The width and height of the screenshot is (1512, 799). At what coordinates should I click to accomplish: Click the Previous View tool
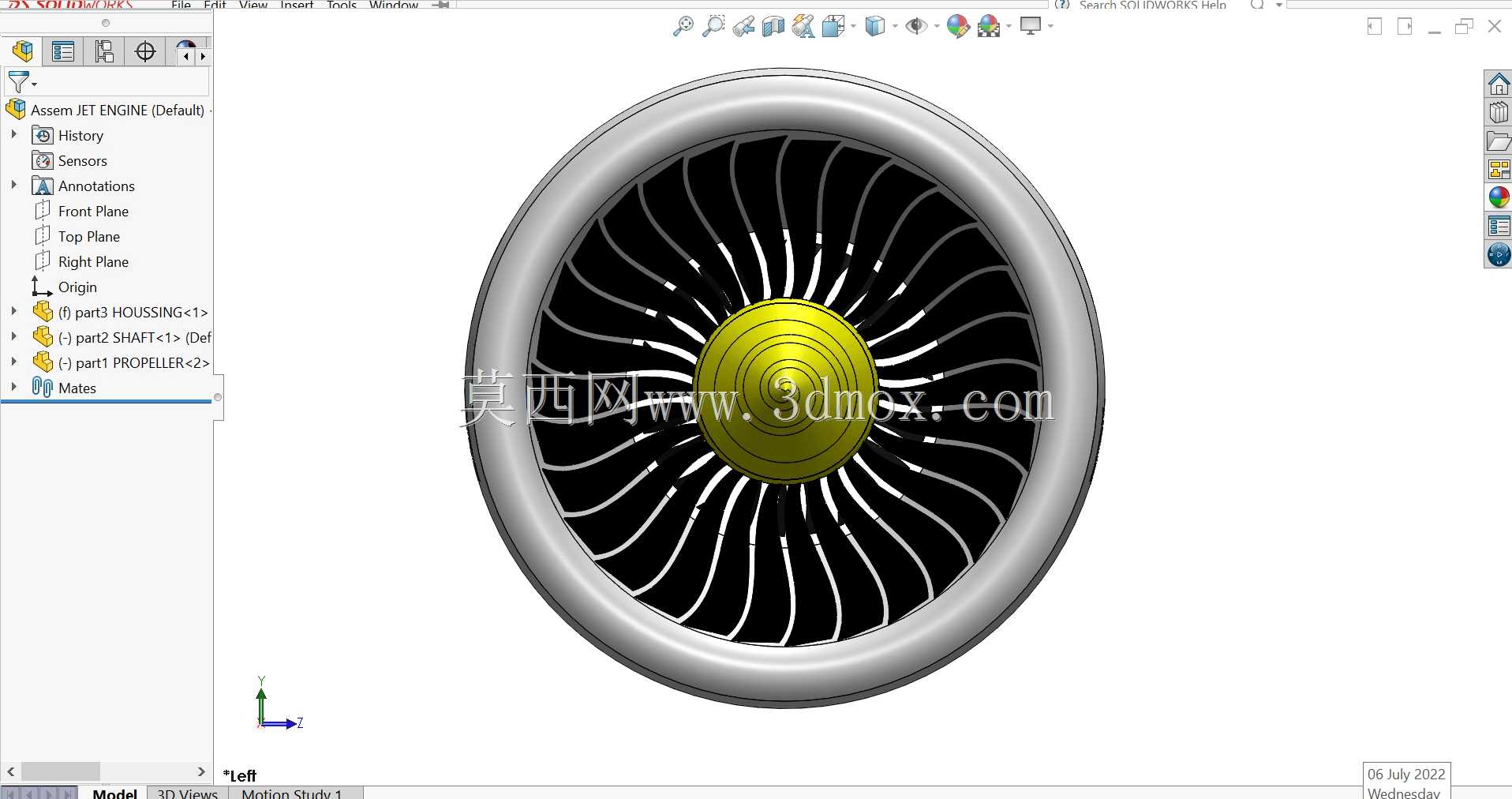(x=743, y=26)
